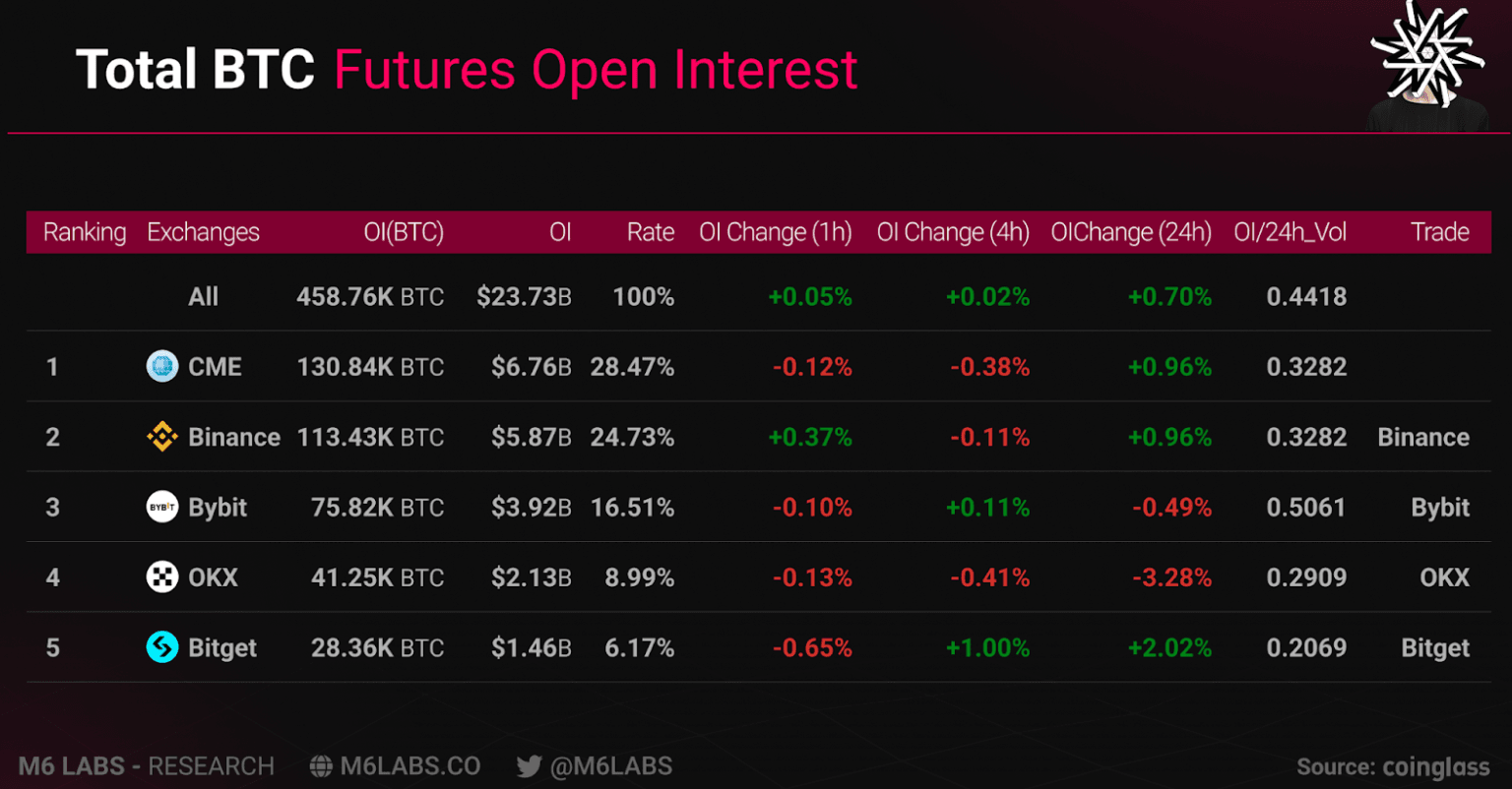Click the Bybit logo icon

click(162, 508)
